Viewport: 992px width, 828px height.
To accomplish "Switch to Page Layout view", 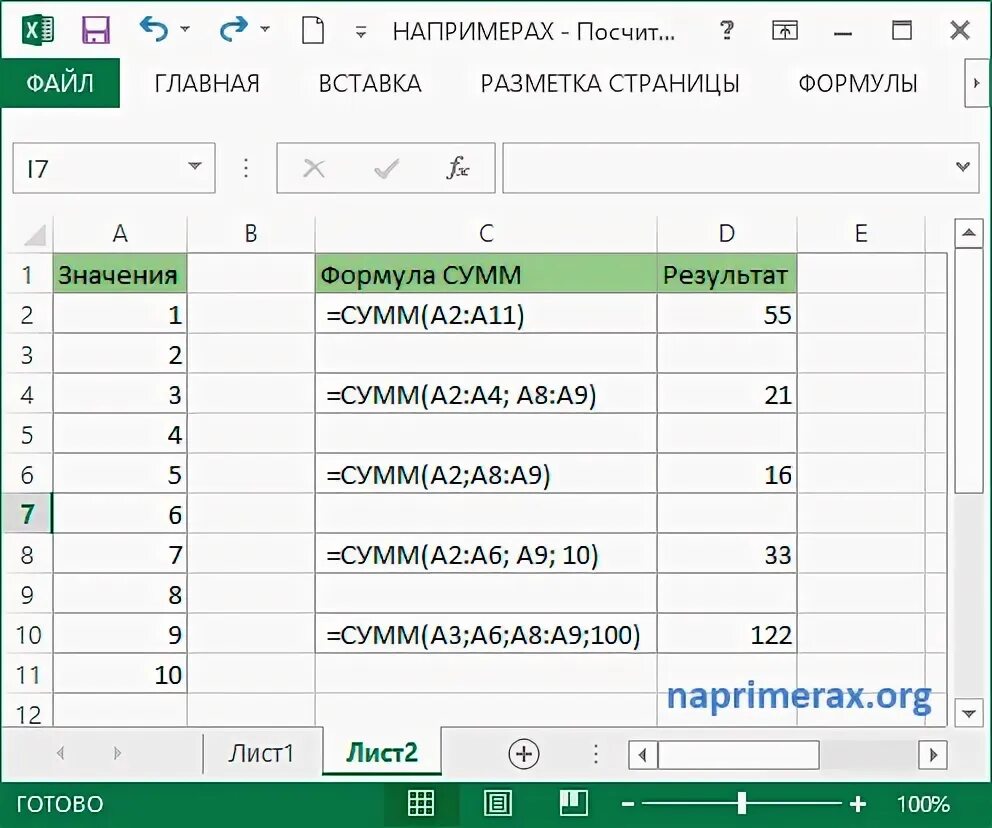I will click(498, 803).
